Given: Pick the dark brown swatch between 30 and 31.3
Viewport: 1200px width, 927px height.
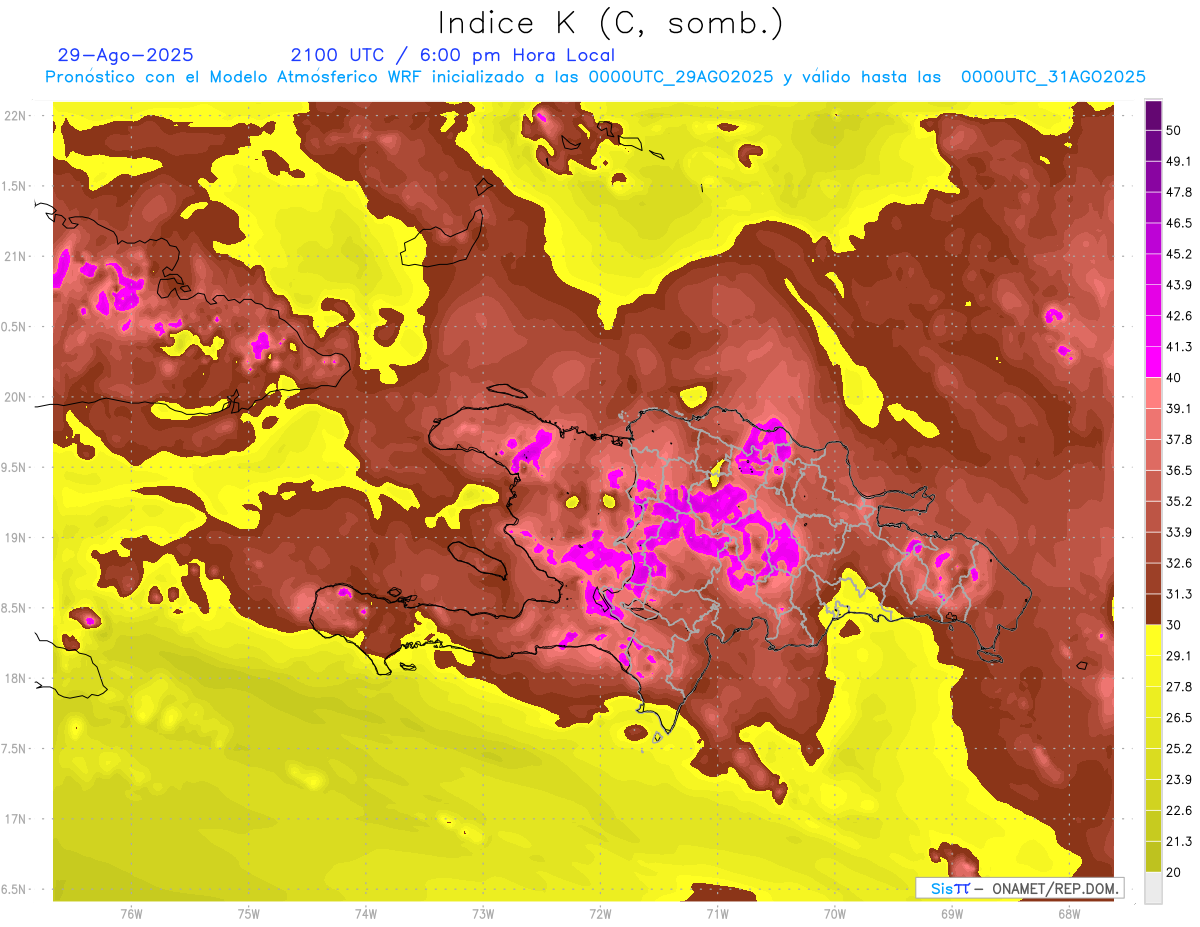Looking at the screenshot, I should tap(1153, 610).
